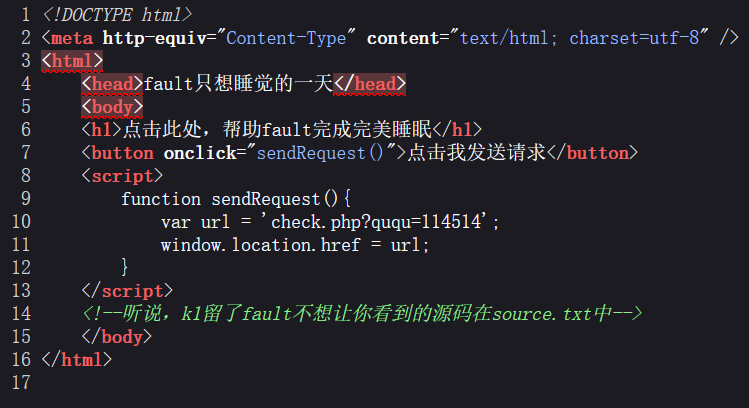
Task: Click the opening body tag on line 5
Action: pyautogui.click(x=112, y=107)
